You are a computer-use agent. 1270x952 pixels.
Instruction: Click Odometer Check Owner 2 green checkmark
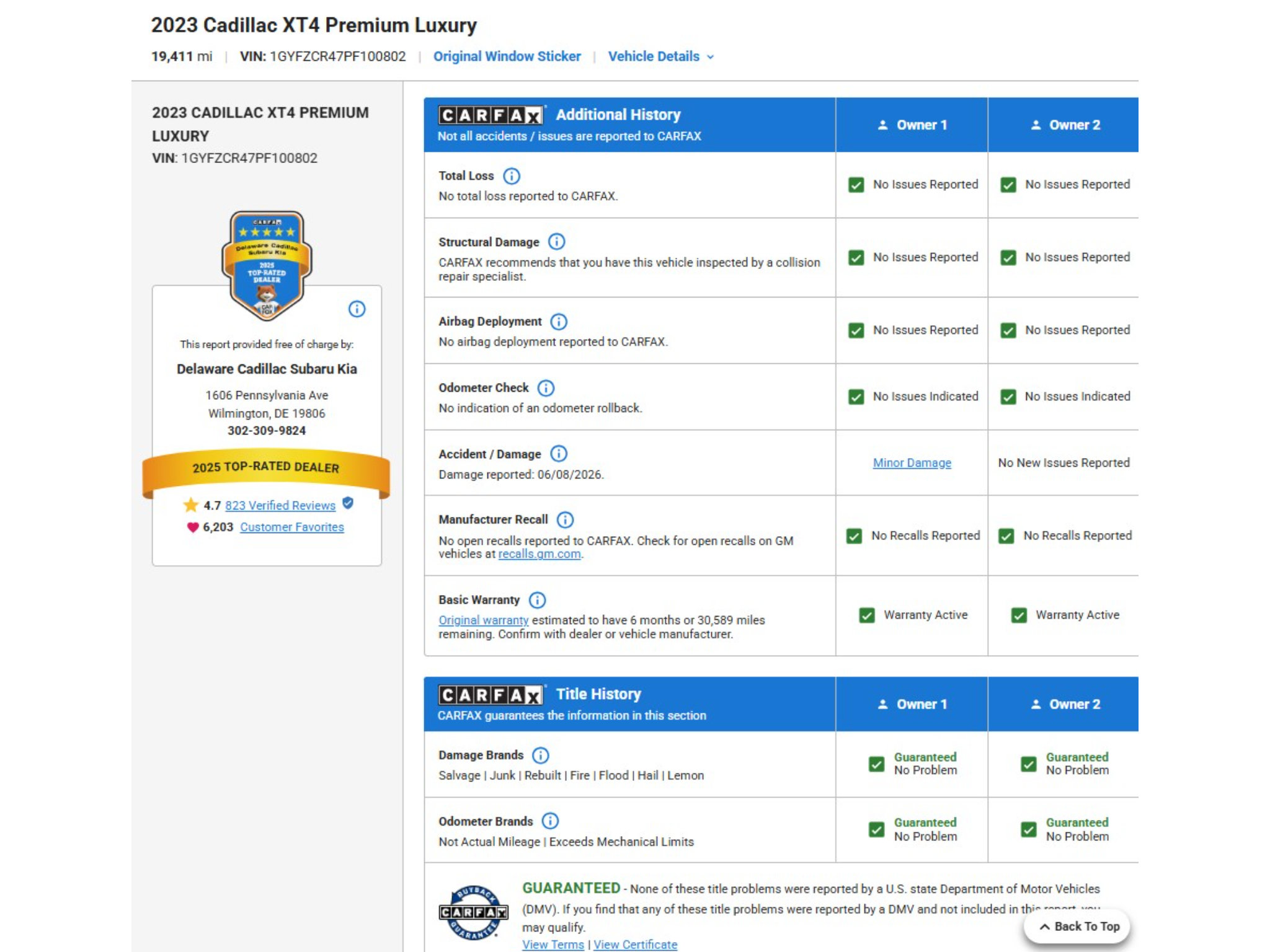(1008, 397)
